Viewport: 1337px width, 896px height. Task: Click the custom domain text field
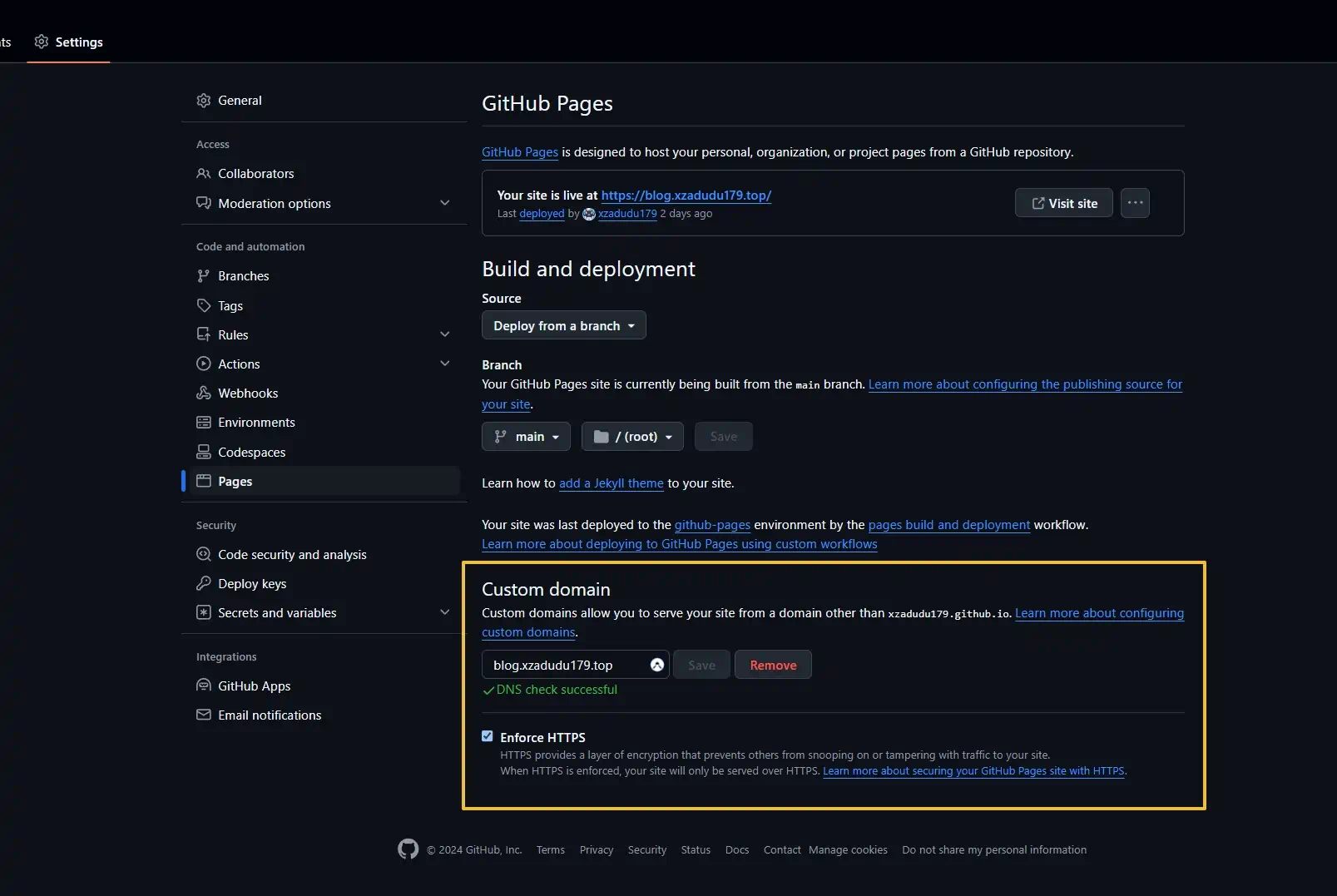click(x=566, y=665)
